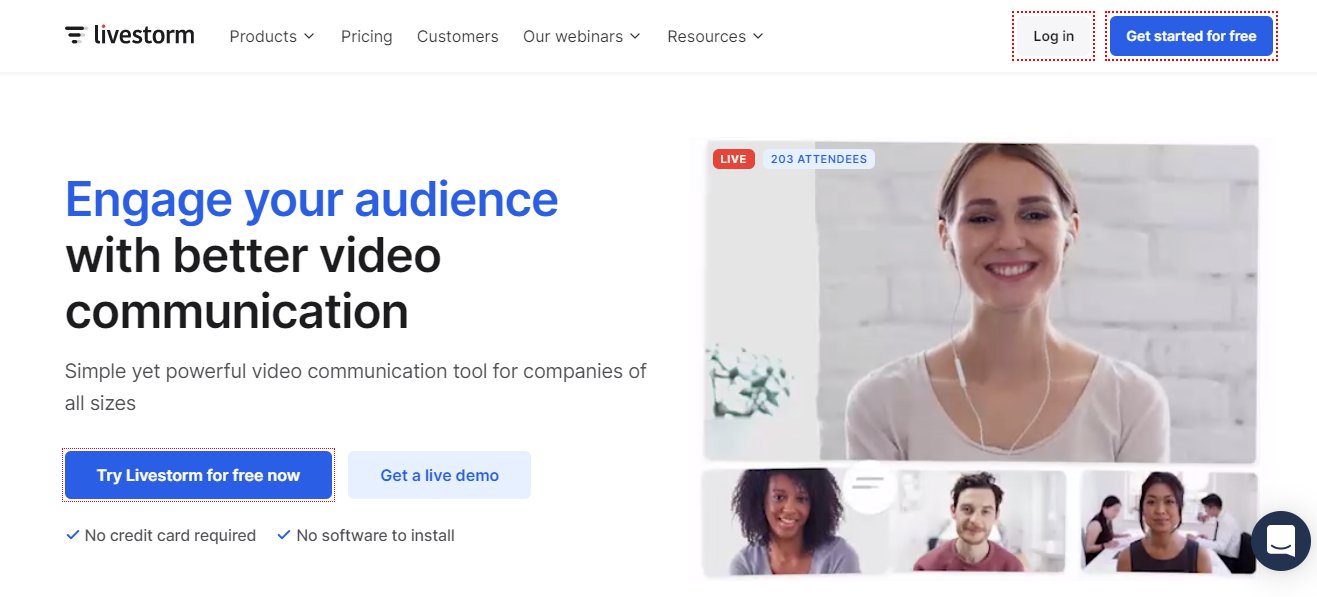Viewport: 1317px width, 597px height.
Task: Go to the Pricing page
Action: click(366, 36)
